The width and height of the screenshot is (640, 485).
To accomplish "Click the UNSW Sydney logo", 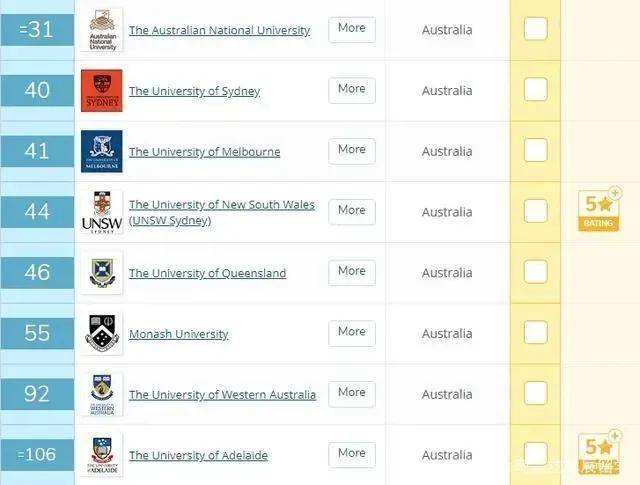I will [x=102, y=212].
